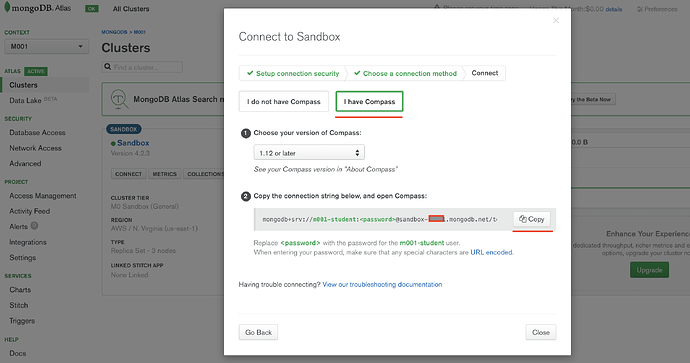This screenshot has height=363, width=690.
Task: Click the 'Clusters' page heading
Action: (126, 48)
